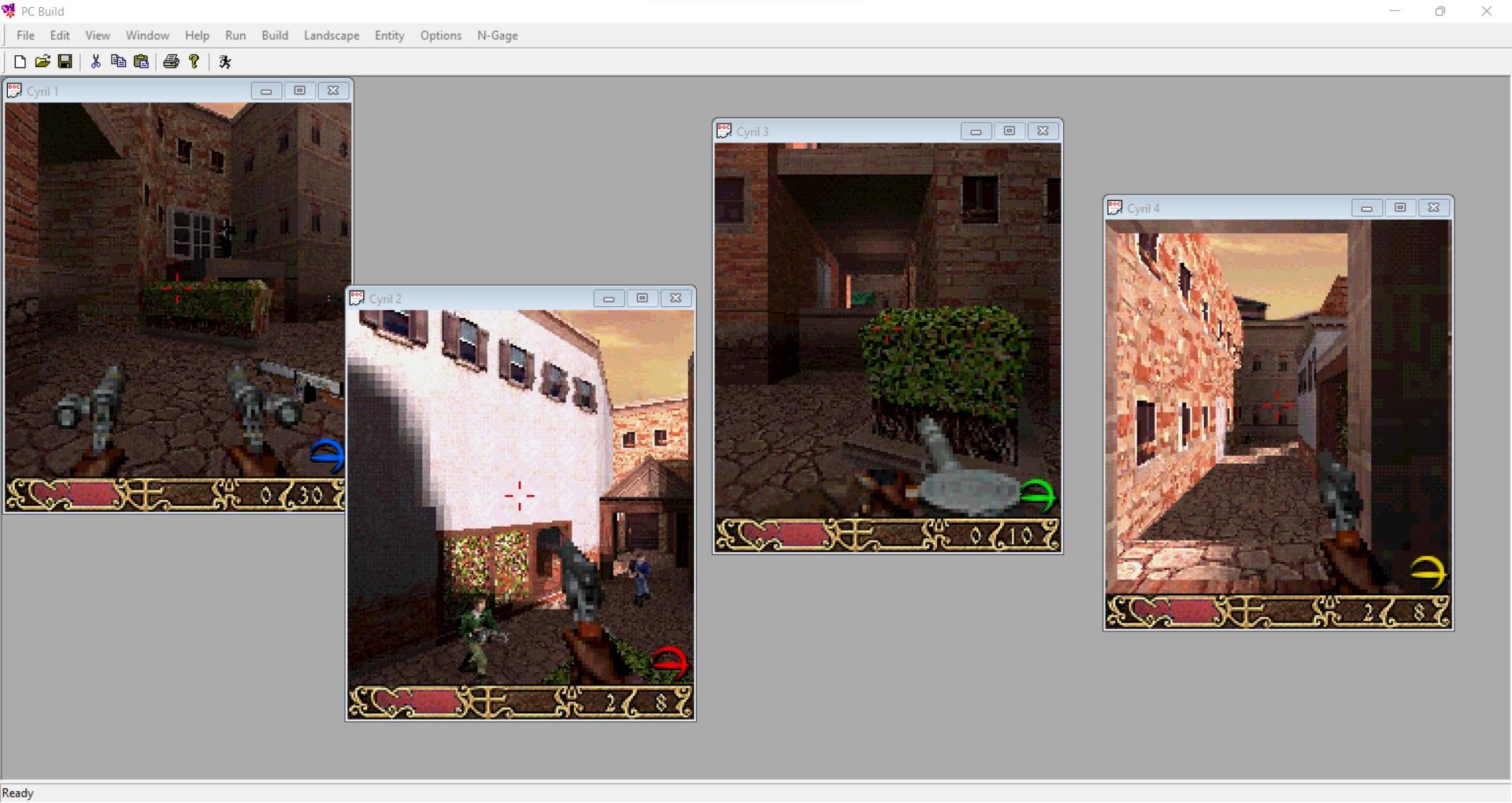1512x803 pixels.
Task: Close the Cyril 4 child window
Action: 1434,208
